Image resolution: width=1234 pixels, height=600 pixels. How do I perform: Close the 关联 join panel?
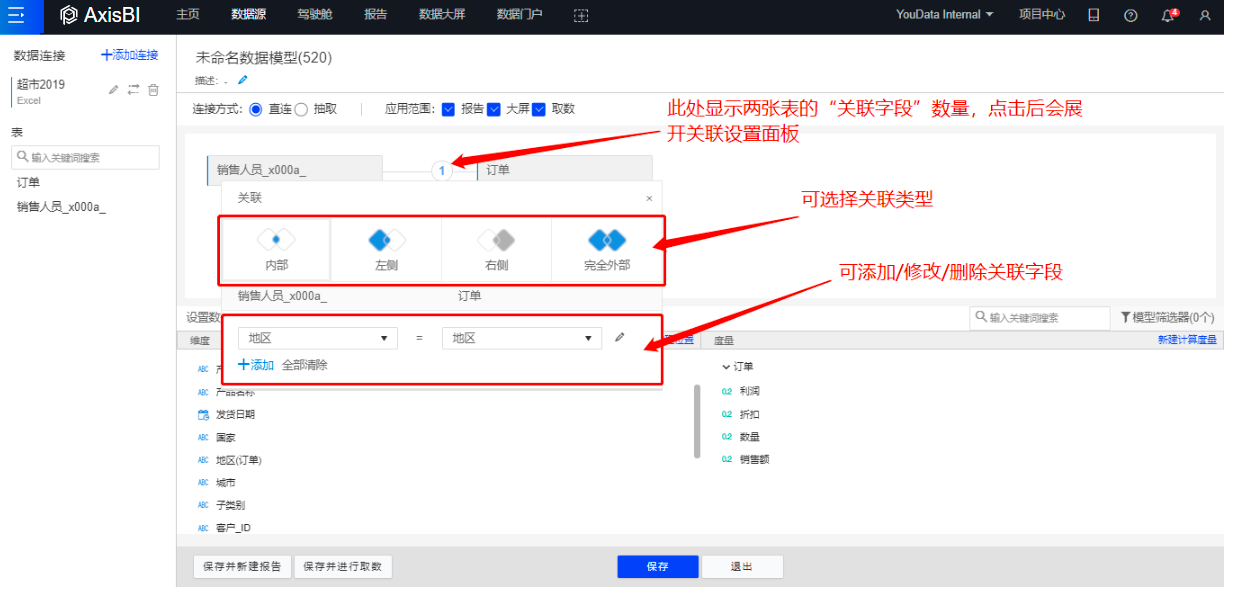pos(649,199)
